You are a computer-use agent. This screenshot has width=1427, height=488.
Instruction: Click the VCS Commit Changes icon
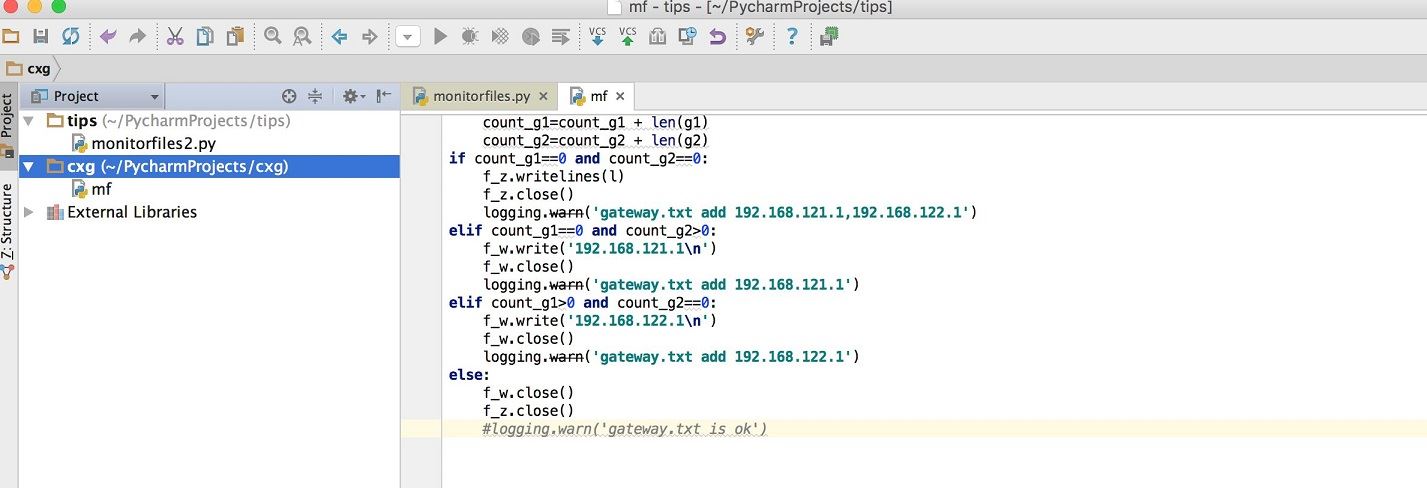[628, 36]
